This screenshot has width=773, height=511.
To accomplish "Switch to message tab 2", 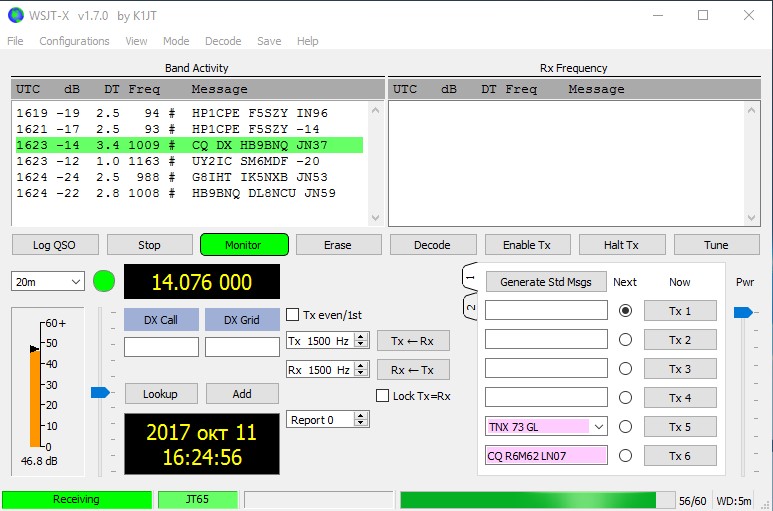I will click(470, 307).
